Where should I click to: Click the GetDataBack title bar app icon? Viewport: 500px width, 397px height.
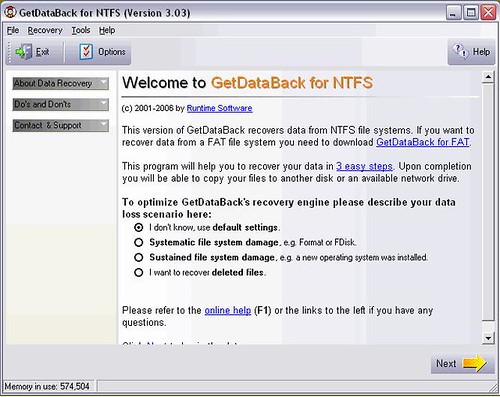10,13
